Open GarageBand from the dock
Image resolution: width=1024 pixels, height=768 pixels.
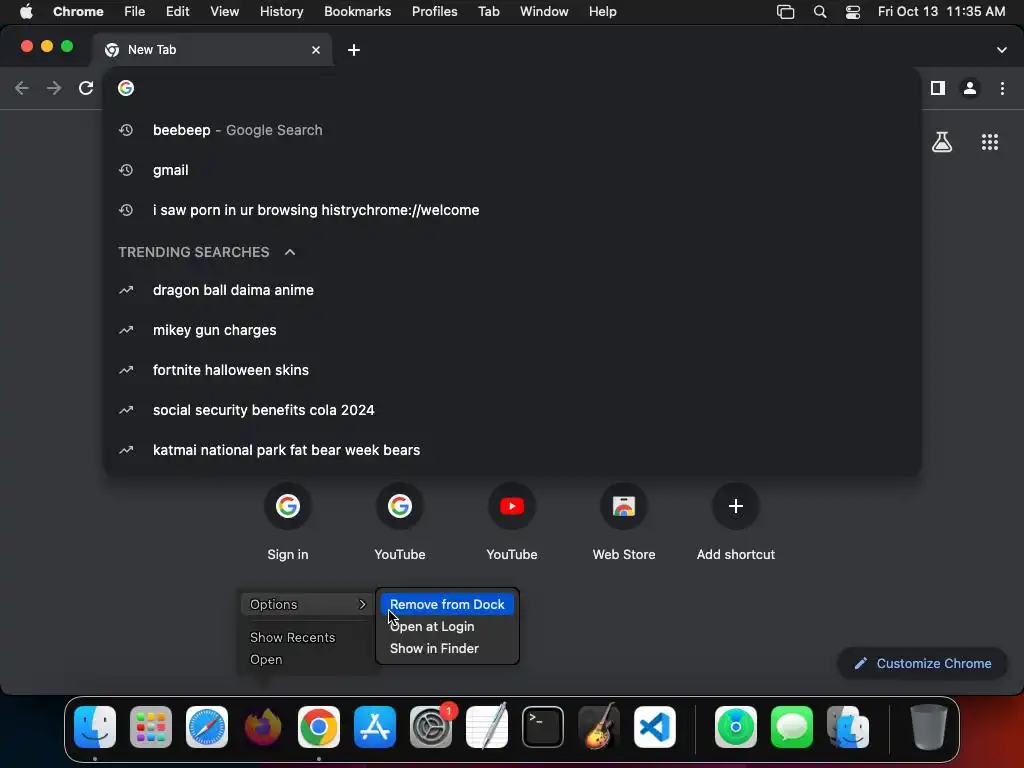[599, 727]
